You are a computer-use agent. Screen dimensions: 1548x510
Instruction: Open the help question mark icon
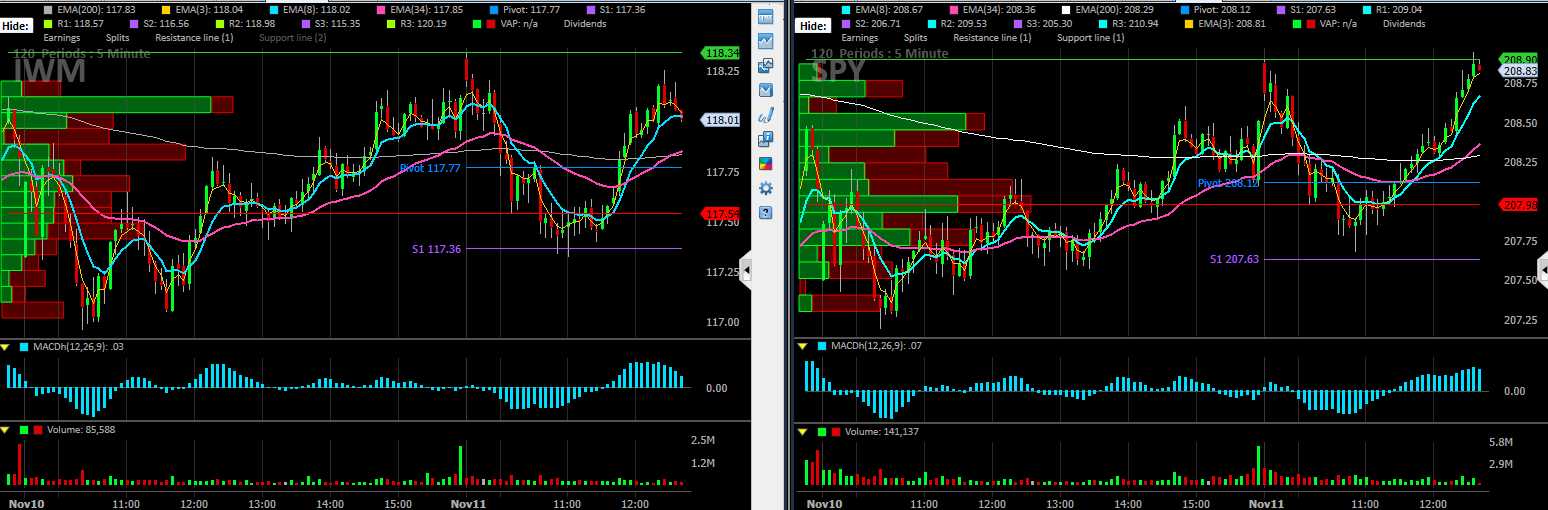point(766,213)
